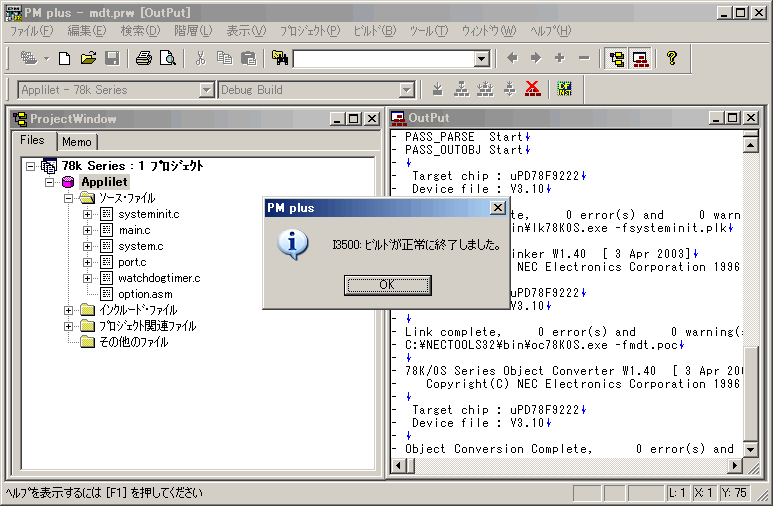Click the OutPut window scroll-up arrow
This screenshot has height=506, width=773.
pyautogui.click(x=750, y=145)
